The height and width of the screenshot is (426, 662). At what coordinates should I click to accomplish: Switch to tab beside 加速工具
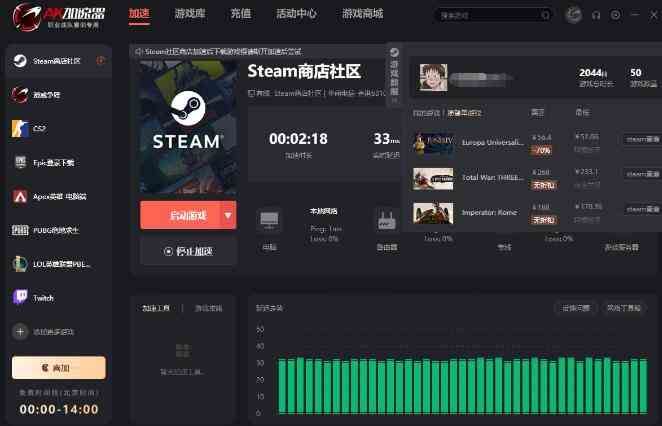(x=209, y=309)
